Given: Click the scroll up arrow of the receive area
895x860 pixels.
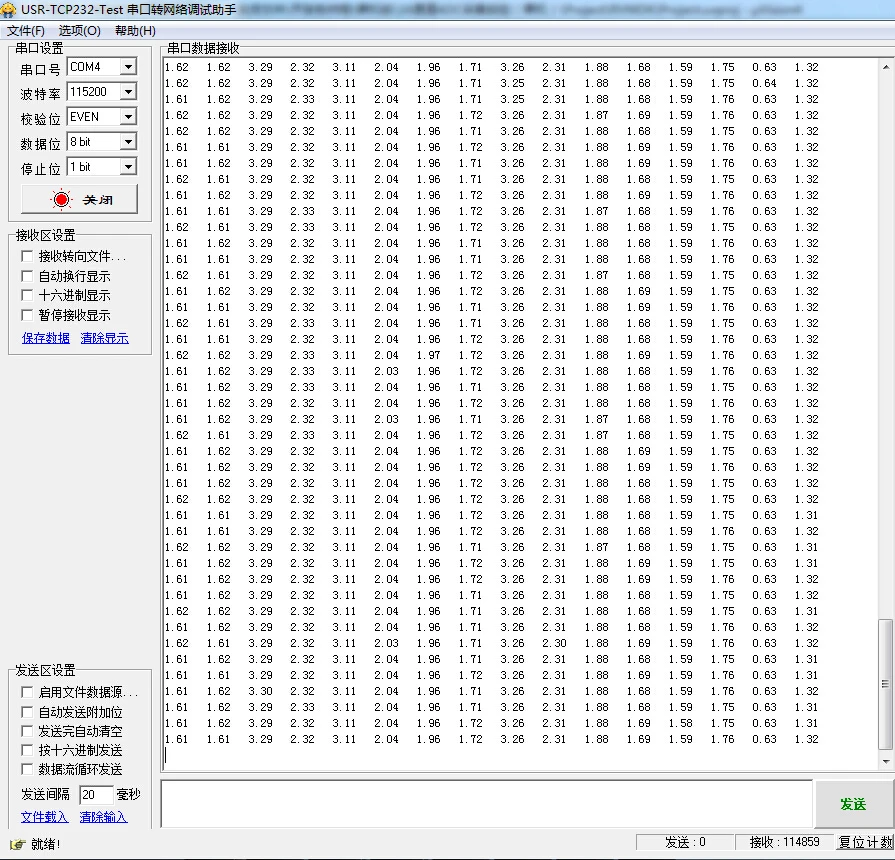Looking at the screenshot, I should [886, 67].
